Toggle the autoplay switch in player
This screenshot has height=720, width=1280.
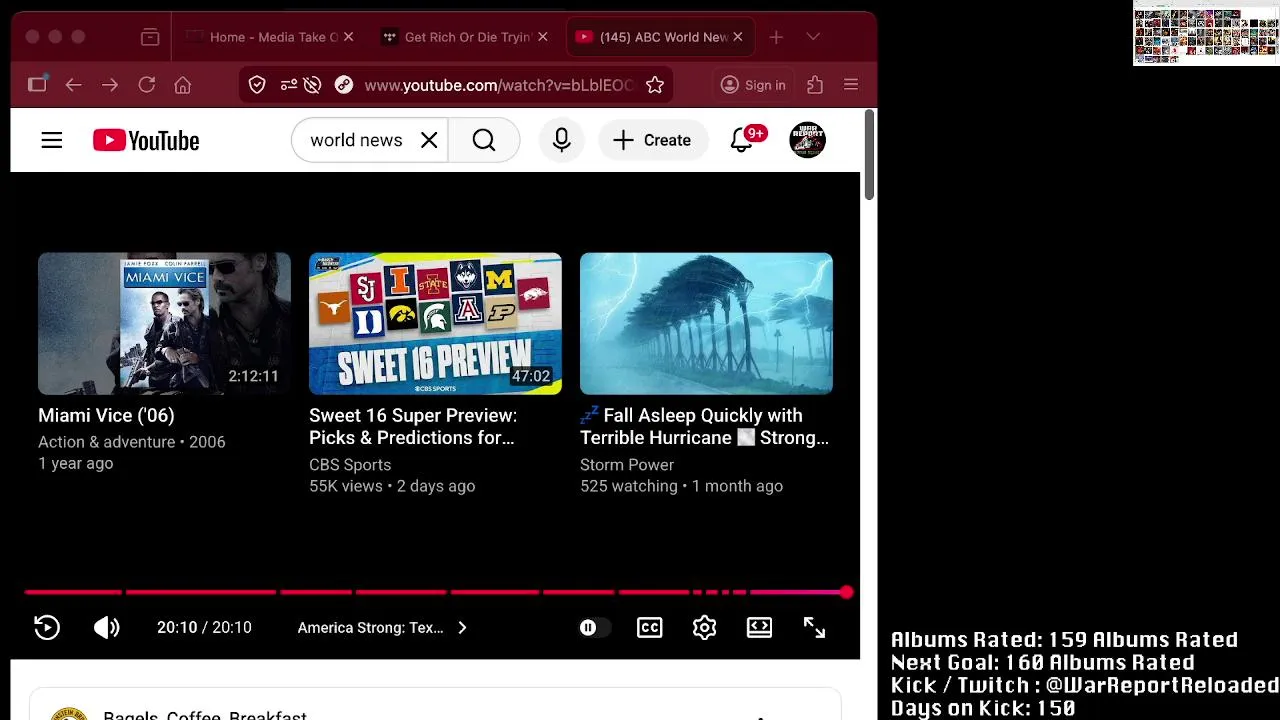coord(594,627)
